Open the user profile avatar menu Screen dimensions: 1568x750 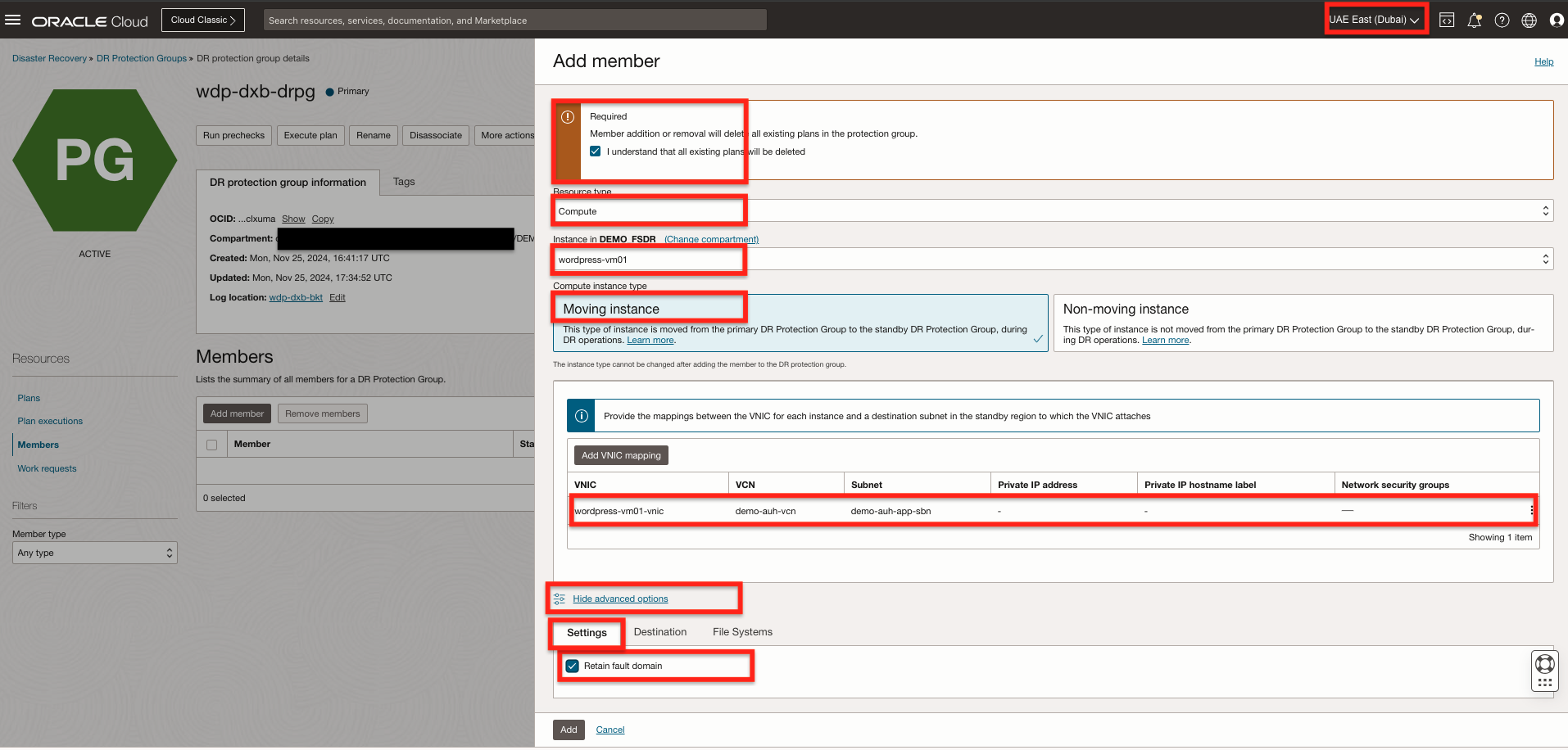pyautogui.click(x=1557, y=20)
